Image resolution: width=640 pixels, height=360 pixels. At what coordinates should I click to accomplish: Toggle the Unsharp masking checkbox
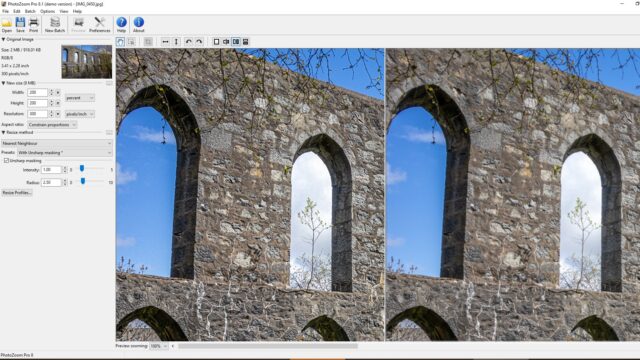pos(6,161)
